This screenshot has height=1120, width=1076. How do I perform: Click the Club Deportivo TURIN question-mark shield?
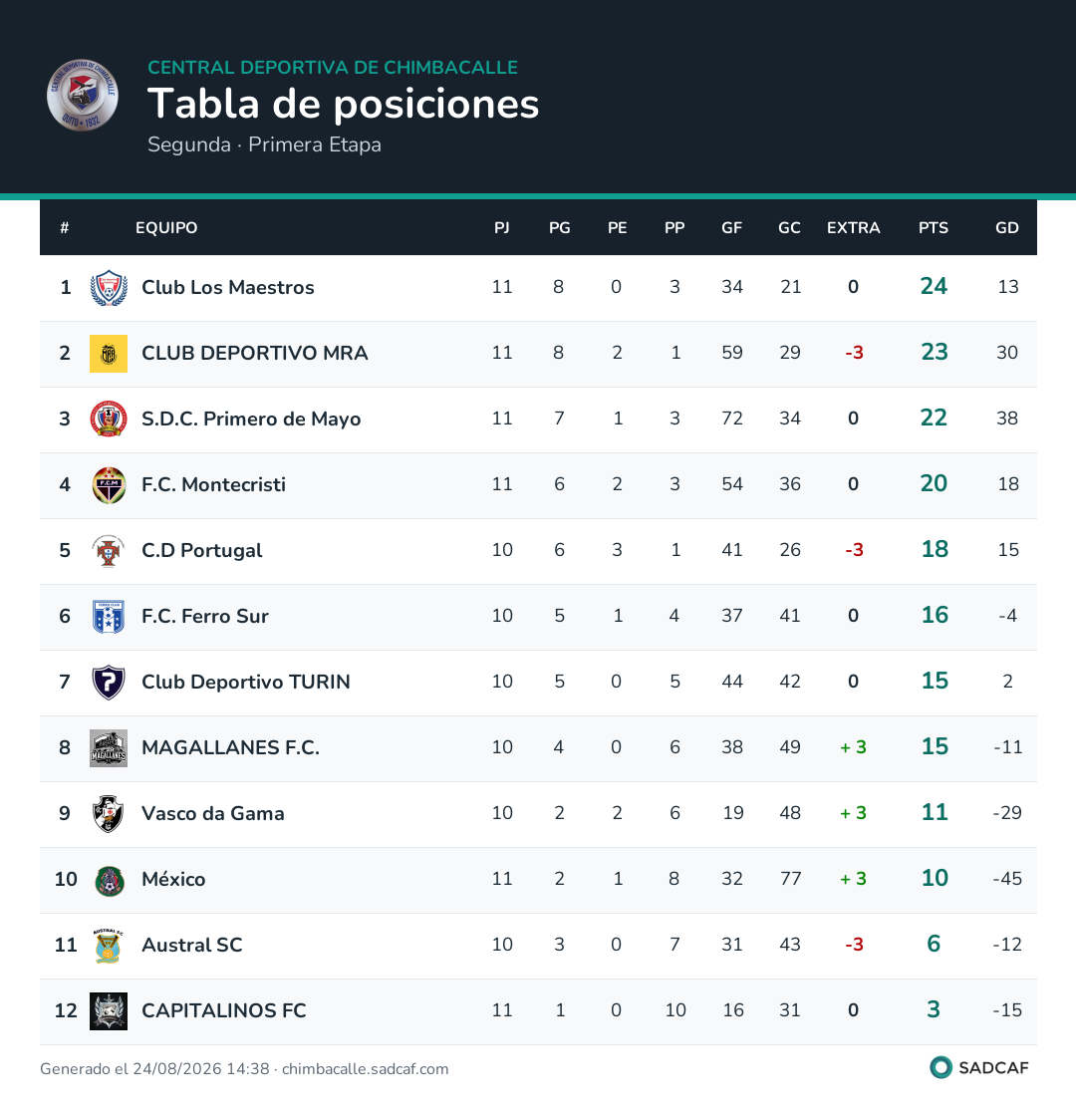(x=109, y=683)
